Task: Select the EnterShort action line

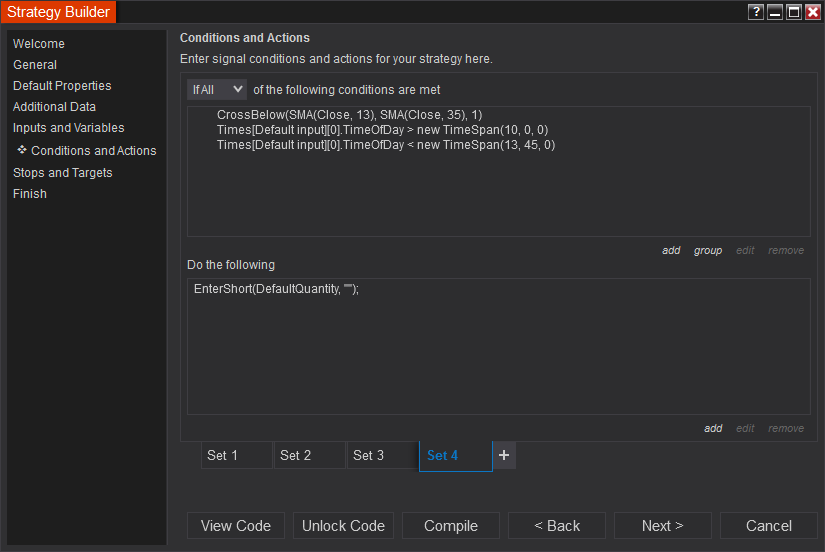Action: (x=276, y=289)
